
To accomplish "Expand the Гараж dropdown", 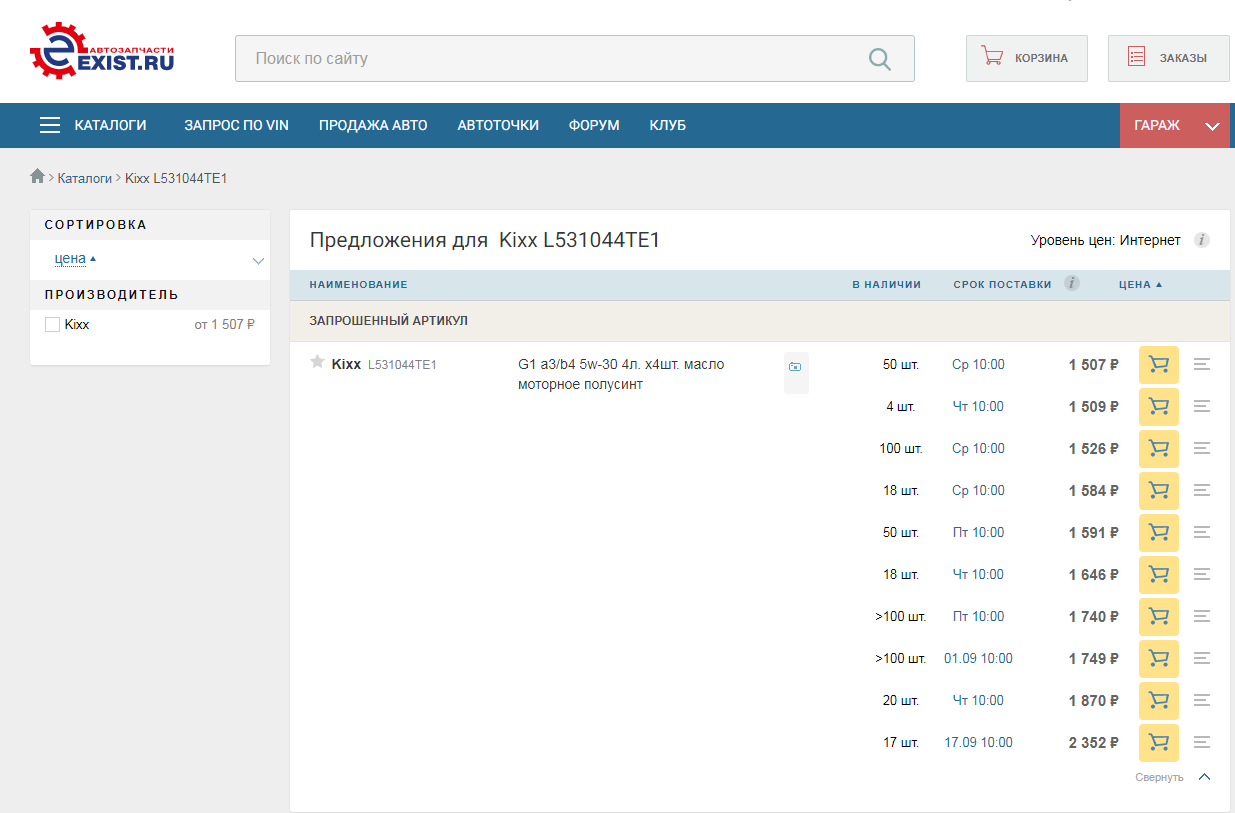I will [x=1175, y=125].
